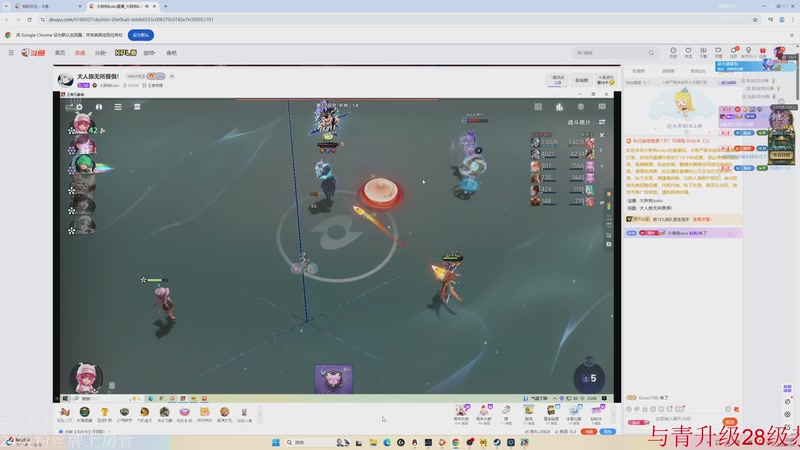Switch to the 直播 navigation tab
This screenshot has height=450, width=800.
click(x=80, y=53)
